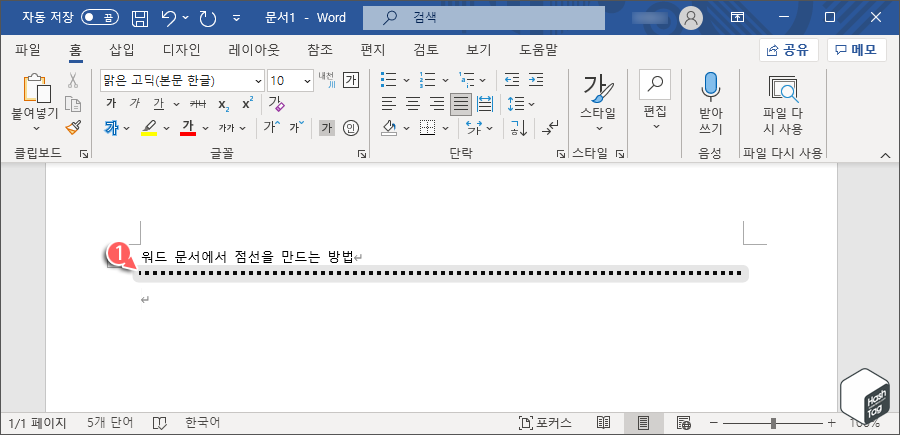This screenshot has width=900, height=435.
Task: Click the 포커스 focus mode button
Action: click(545, 424)
